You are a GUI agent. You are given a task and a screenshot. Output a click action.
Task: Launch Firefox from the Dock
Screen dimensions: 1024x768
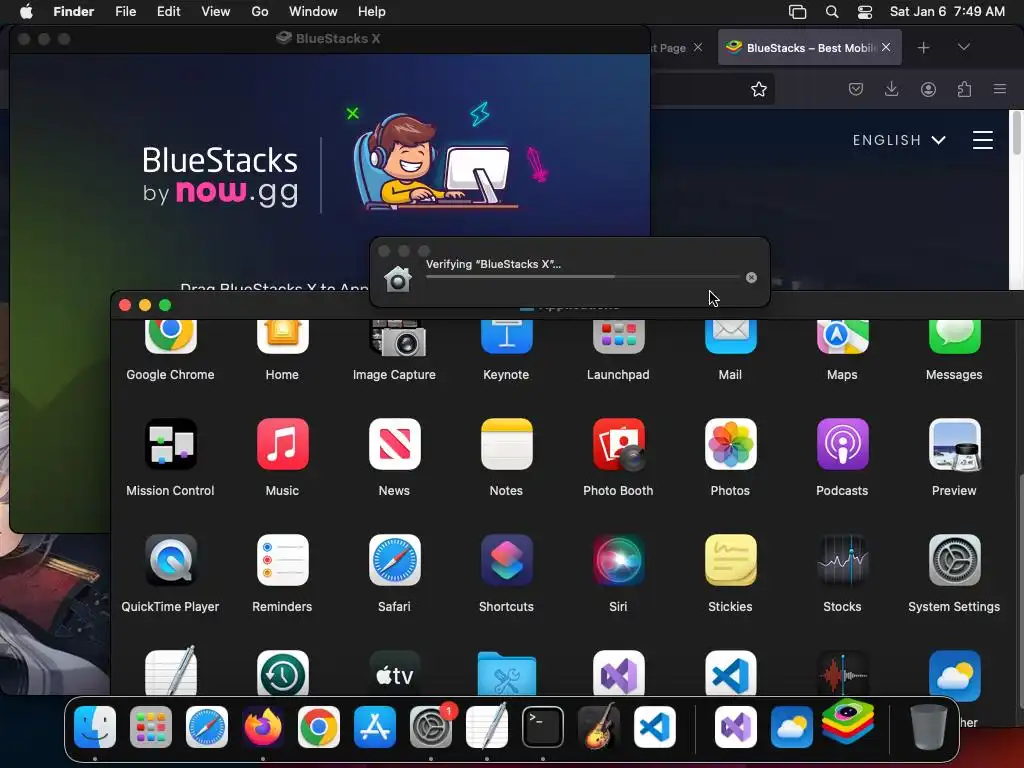(263, 727)
